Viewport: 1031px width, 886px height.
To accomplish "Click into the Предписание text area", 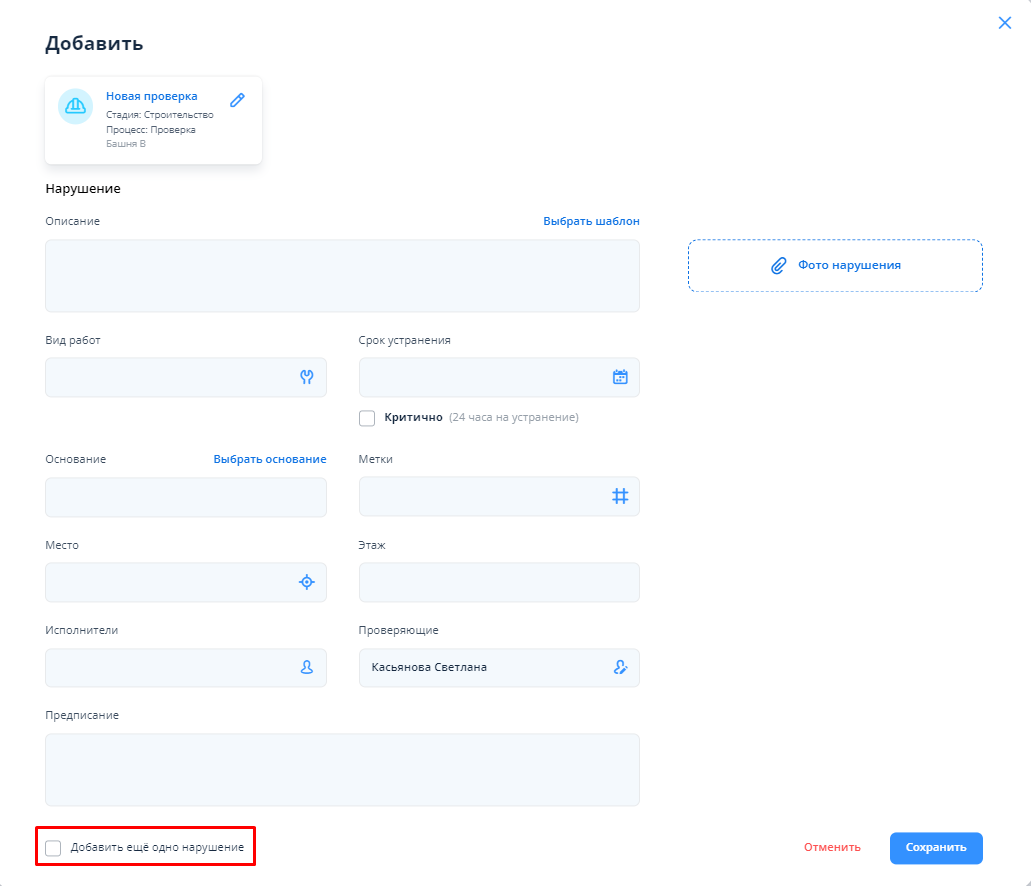I will [x=342, y=770].
